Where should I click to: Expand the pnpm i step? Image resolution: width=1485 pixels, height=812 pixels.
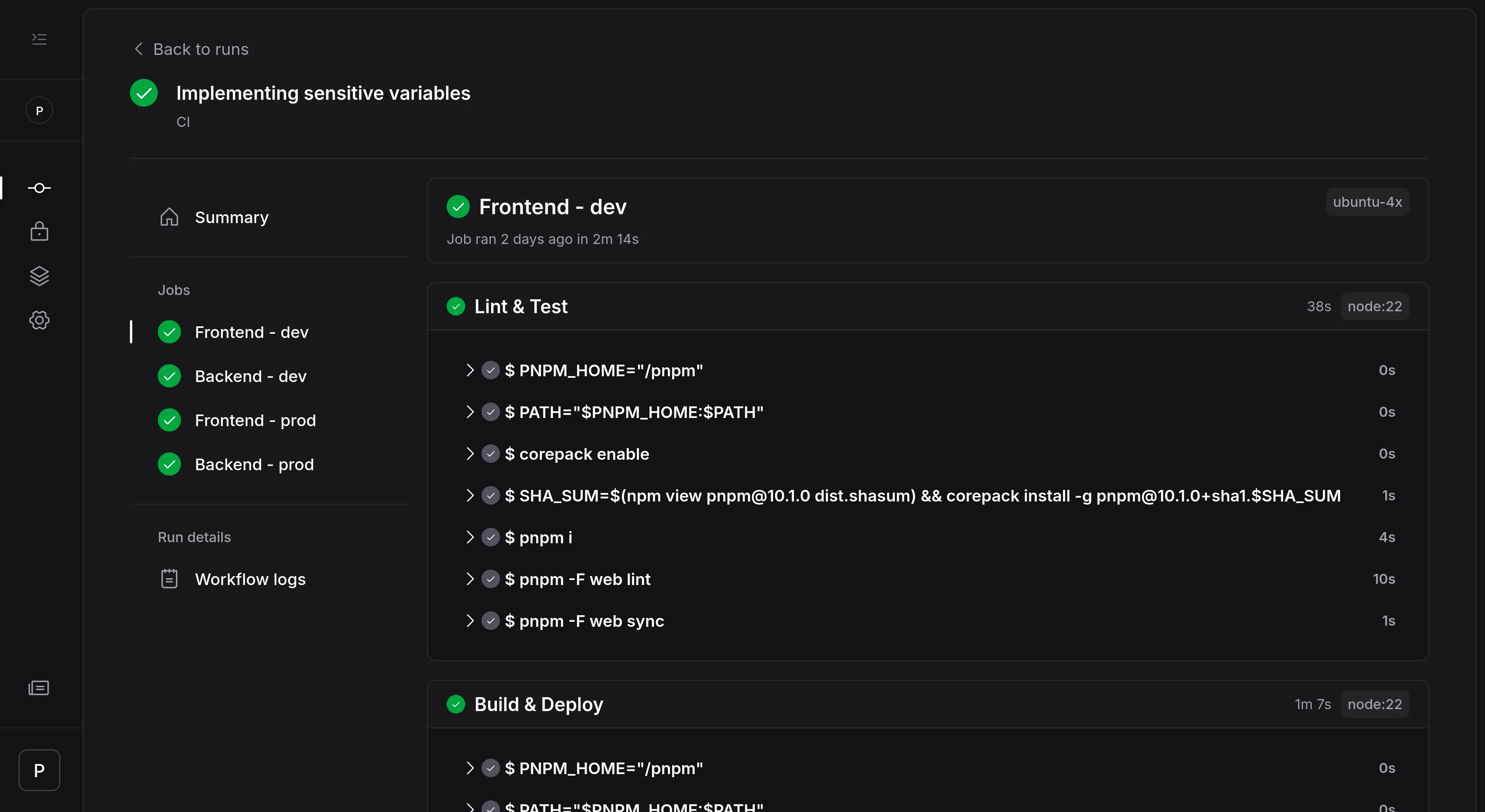tap(470, 537)
